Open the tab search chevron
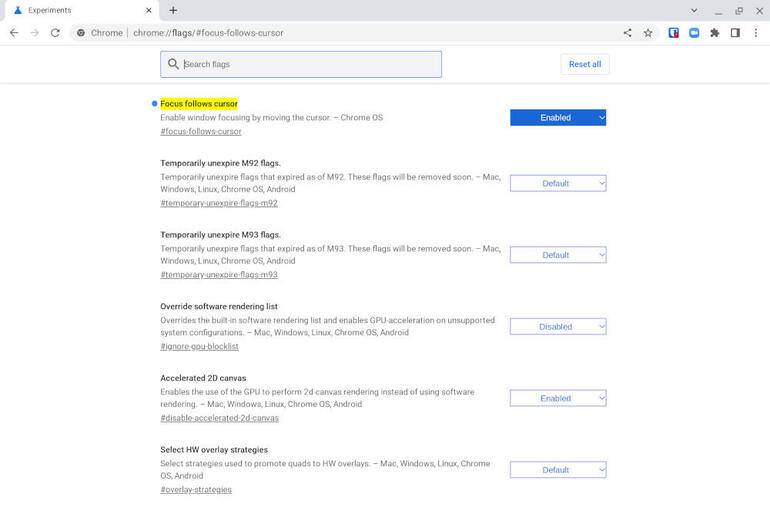 (694, 10)
